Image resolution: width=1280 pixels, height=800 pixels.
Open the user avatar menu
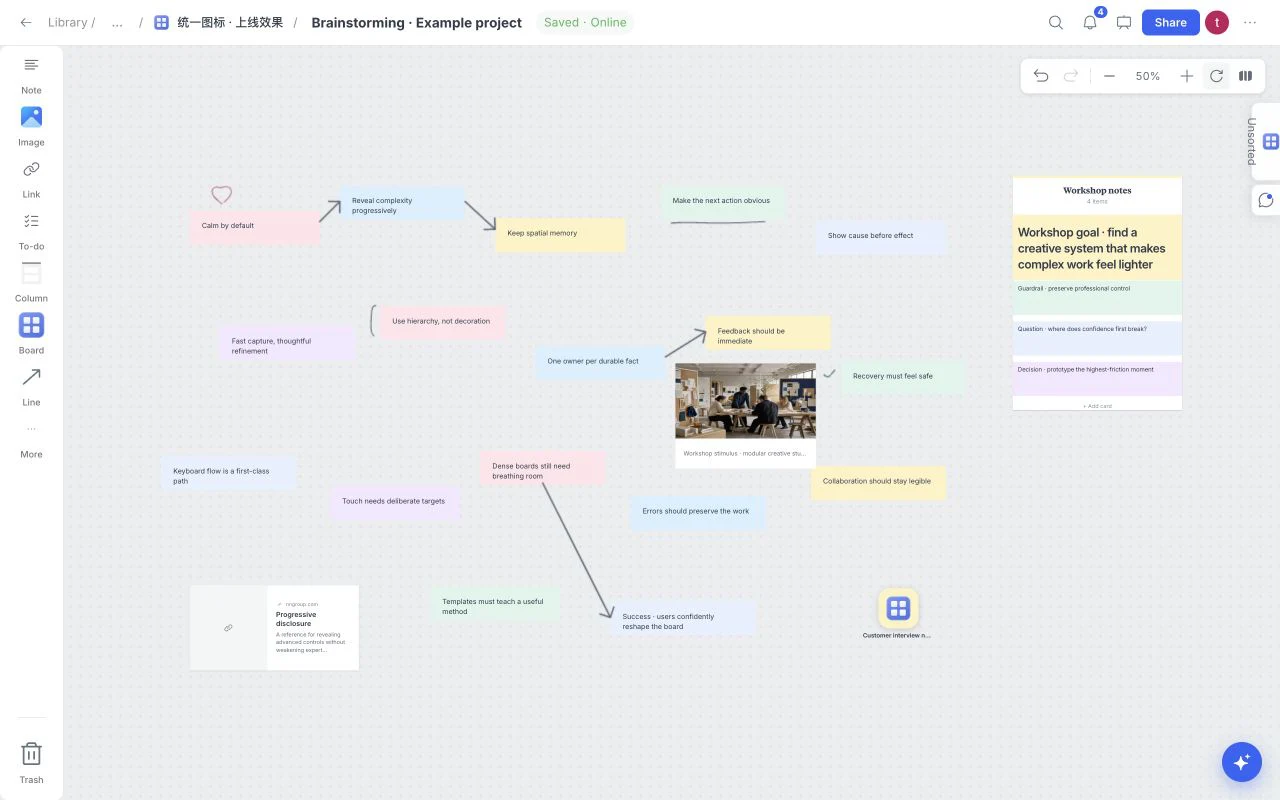pyautogui.click(x=1216, y=22)
